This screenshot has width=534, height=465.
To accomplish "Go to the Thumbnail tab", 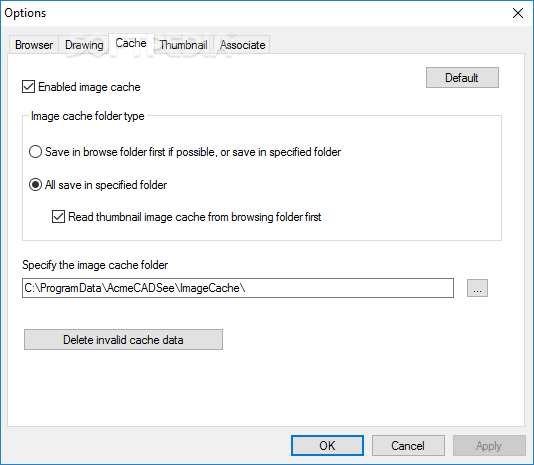I will click(x=184, y=45).
